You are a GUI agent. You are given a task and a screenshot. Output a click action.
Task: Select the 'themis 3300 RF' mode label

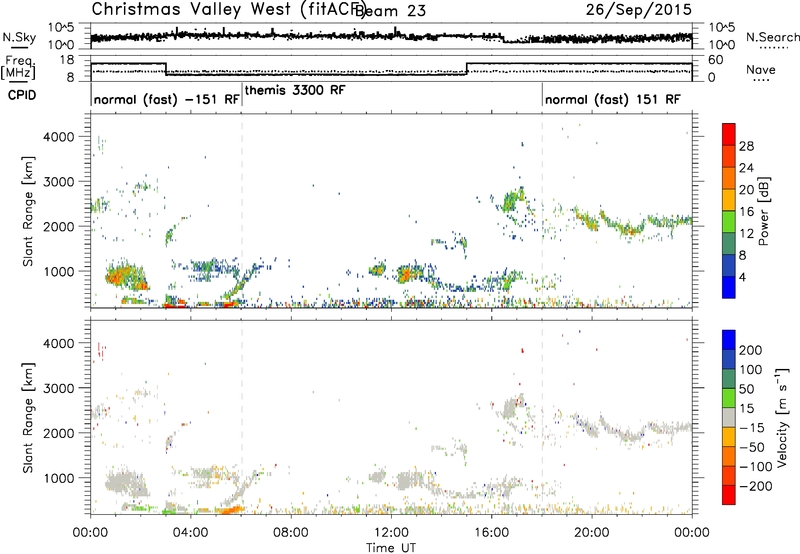coord(295,90)
